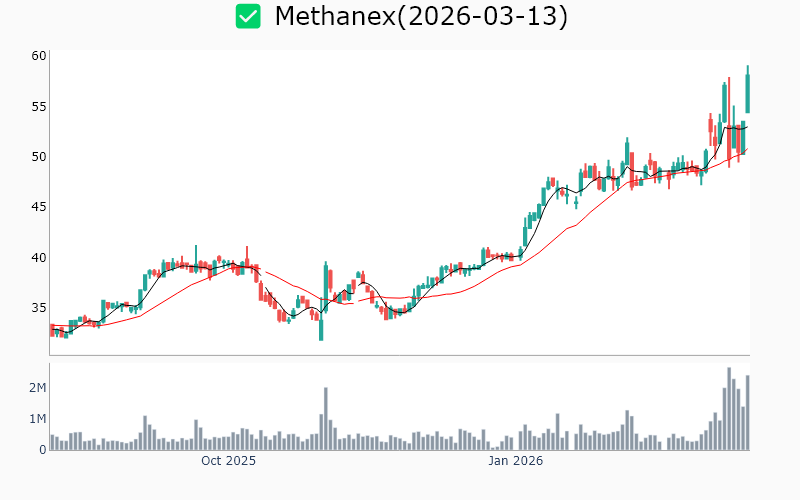Select the Methanex(2026-03-13) chart title
The image size is (800, 500).
pyautogui.click(x=421, y=17)
